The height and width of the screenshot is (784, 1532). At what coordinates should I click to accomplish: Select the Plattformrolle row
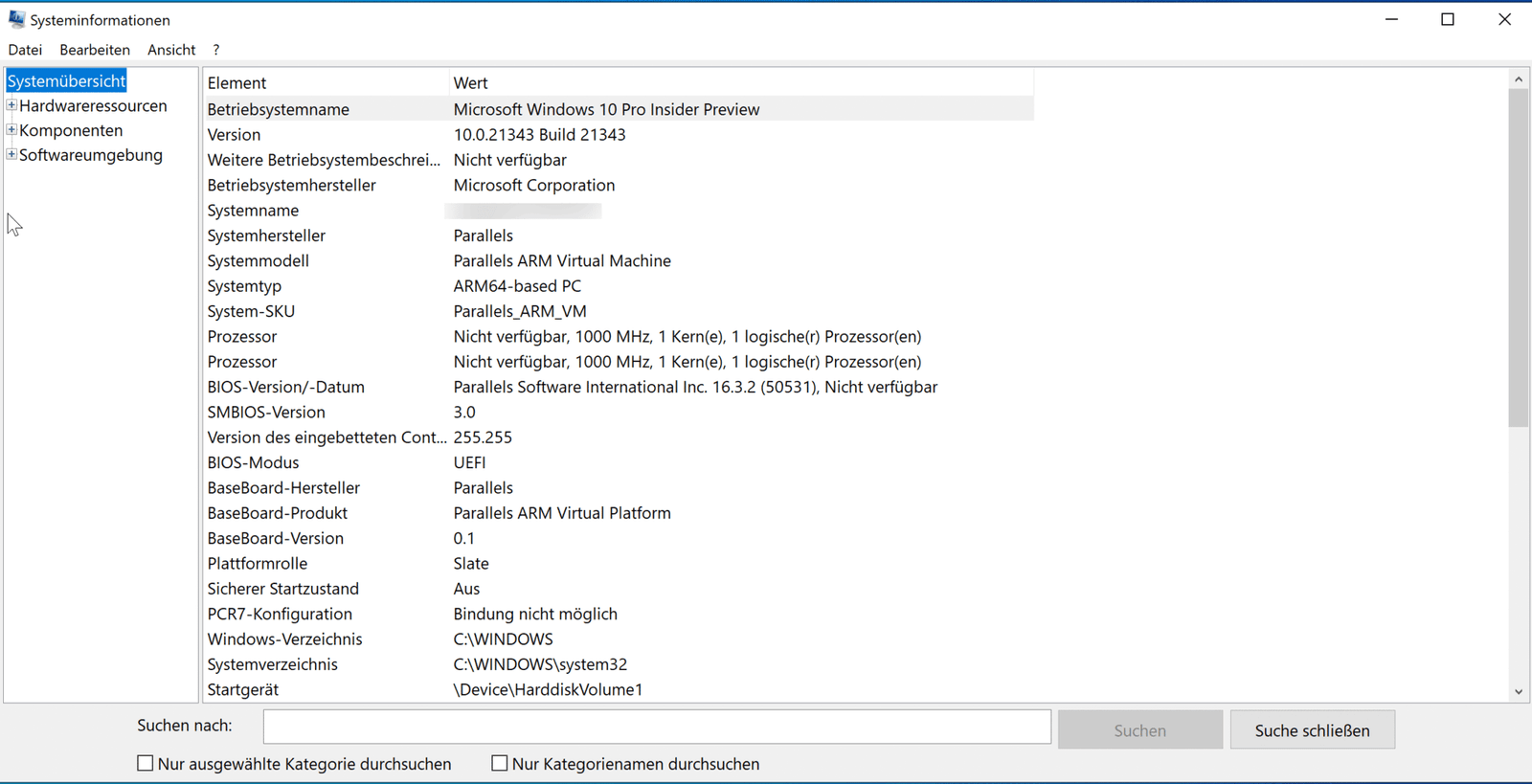coord(619,563)
